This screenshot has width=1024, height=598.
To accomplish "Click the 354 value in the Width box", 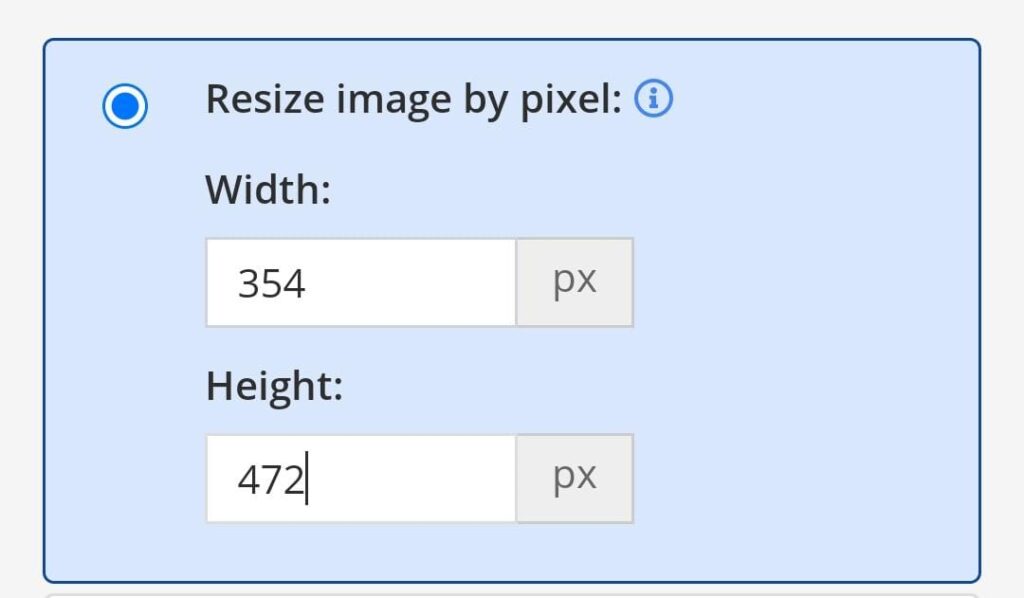I will [x=271, y=284].
